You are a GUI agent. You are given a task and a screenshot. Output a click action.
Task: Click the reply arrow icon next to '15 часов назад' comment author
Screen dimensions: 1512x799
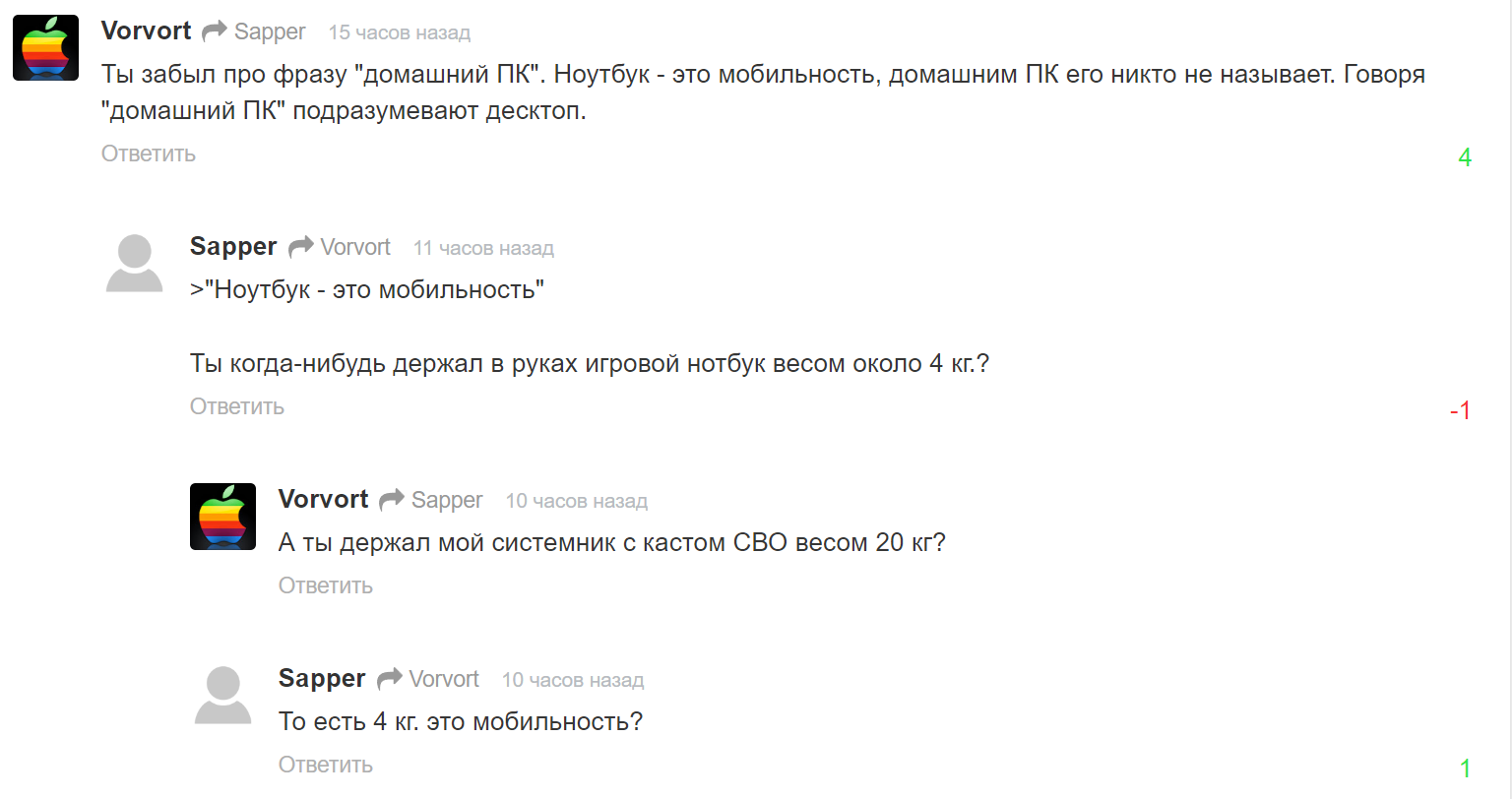214,32
